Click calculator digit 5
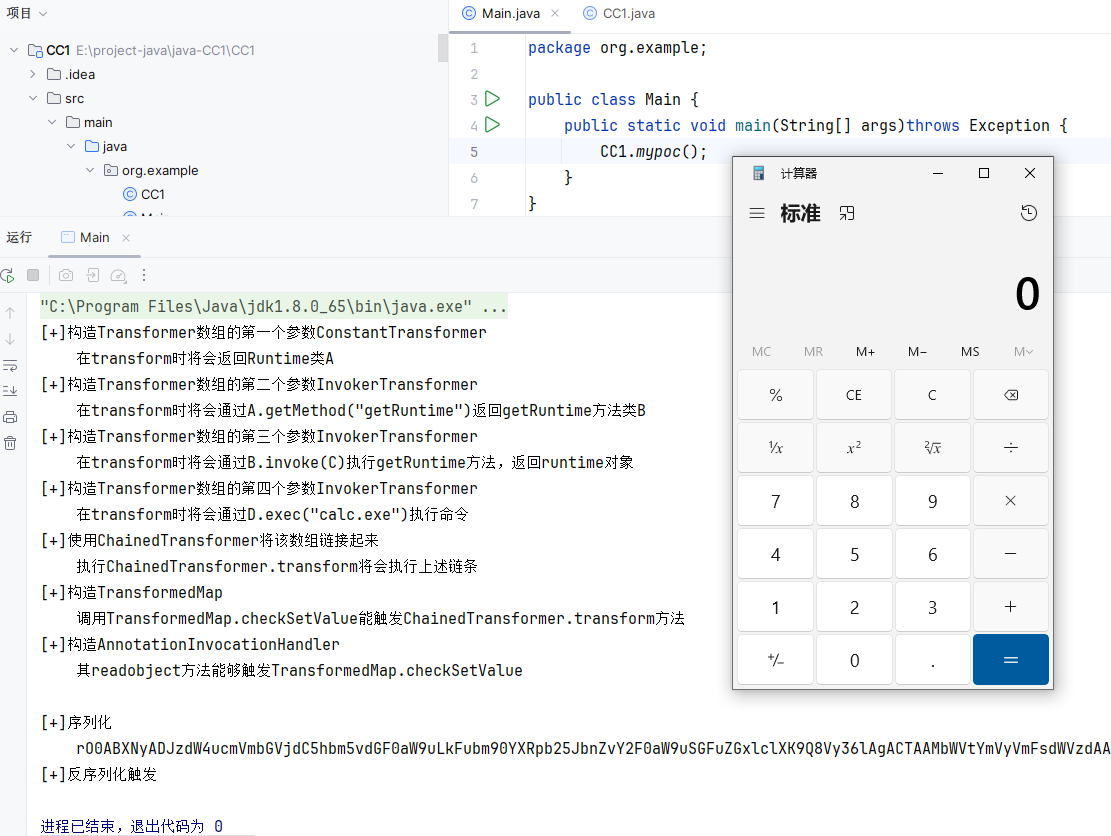The width and height of the screenshot is (1111, 836). [x=854, y=554]
